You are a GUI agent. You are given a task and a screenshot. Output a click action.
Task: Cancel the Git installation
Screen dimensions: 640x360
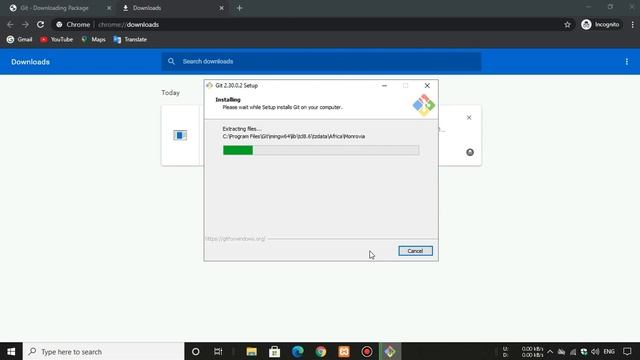[x=415, y=251]
